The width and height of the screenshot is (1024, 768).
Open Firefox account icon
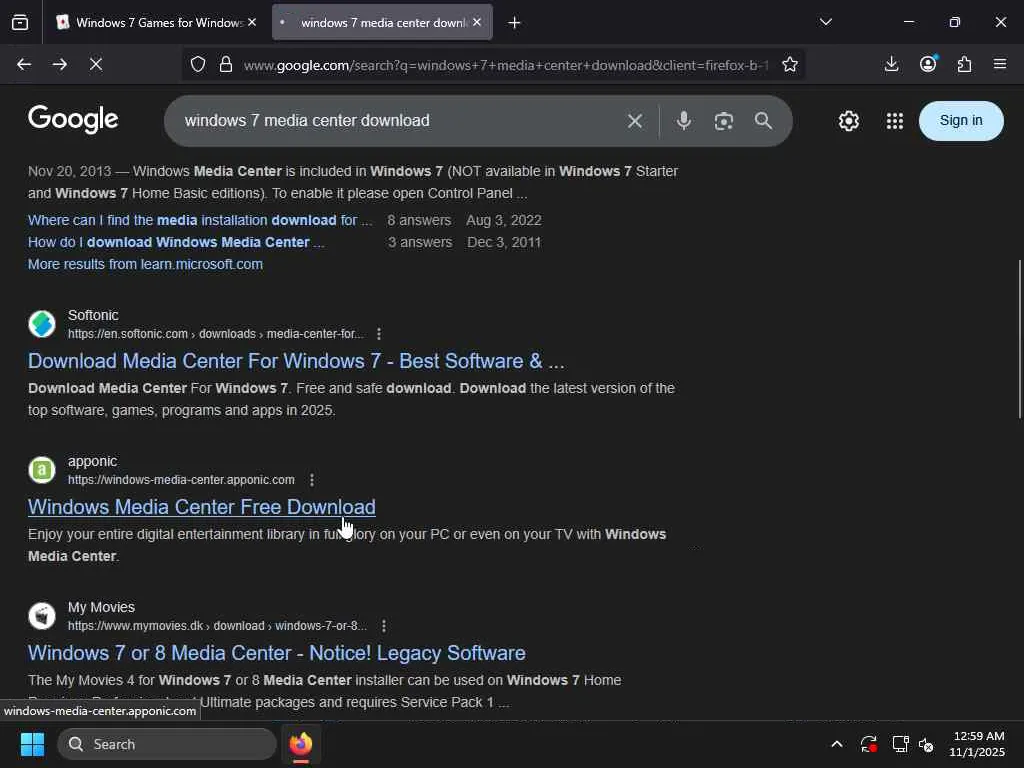pos(928,64)
